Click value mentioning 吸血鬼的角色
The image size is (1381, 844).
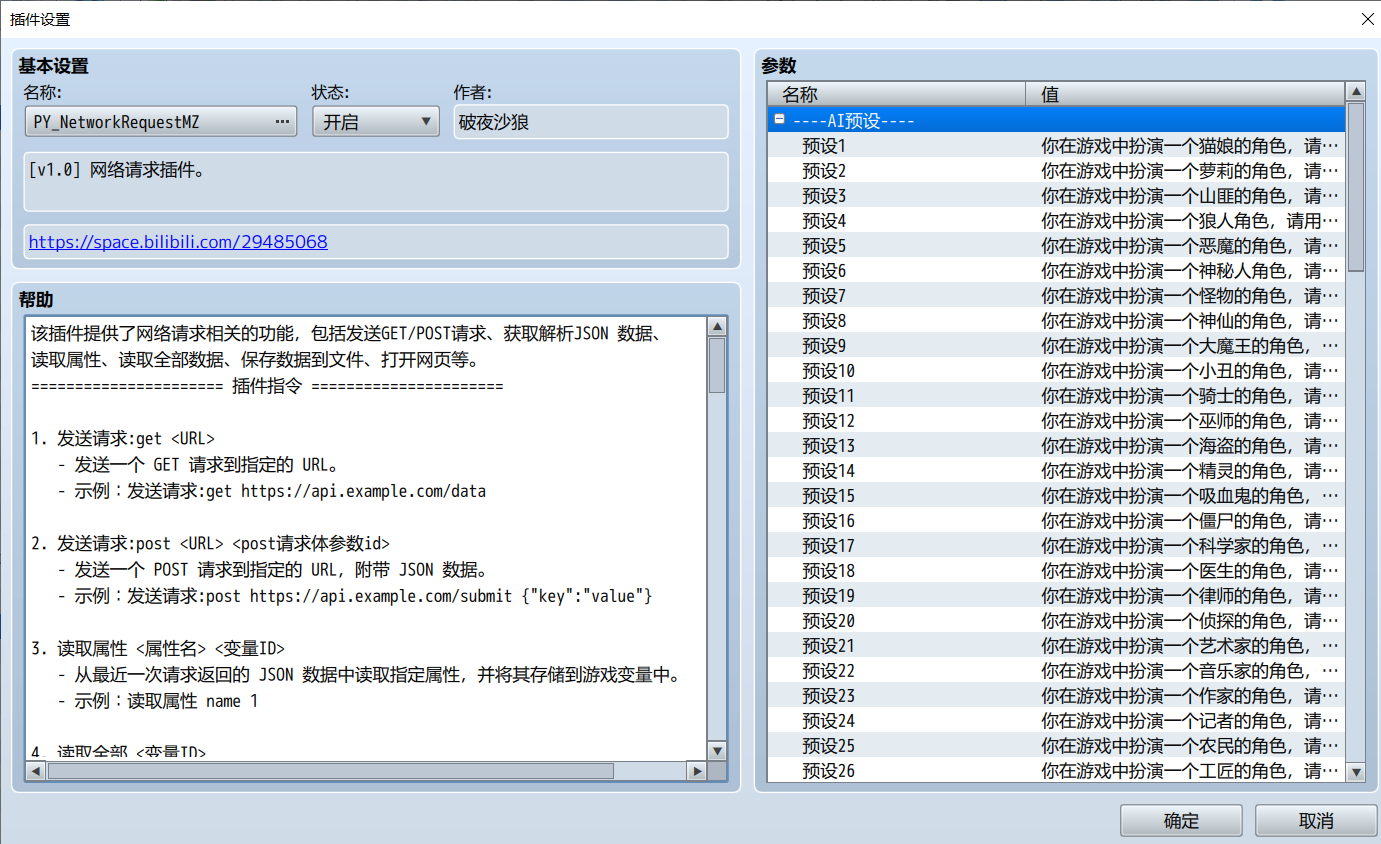tap(1189, 496)
